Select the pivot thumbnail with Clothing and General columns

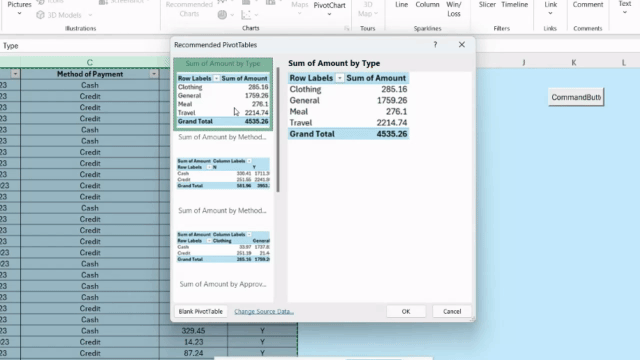tap(223, 247)
